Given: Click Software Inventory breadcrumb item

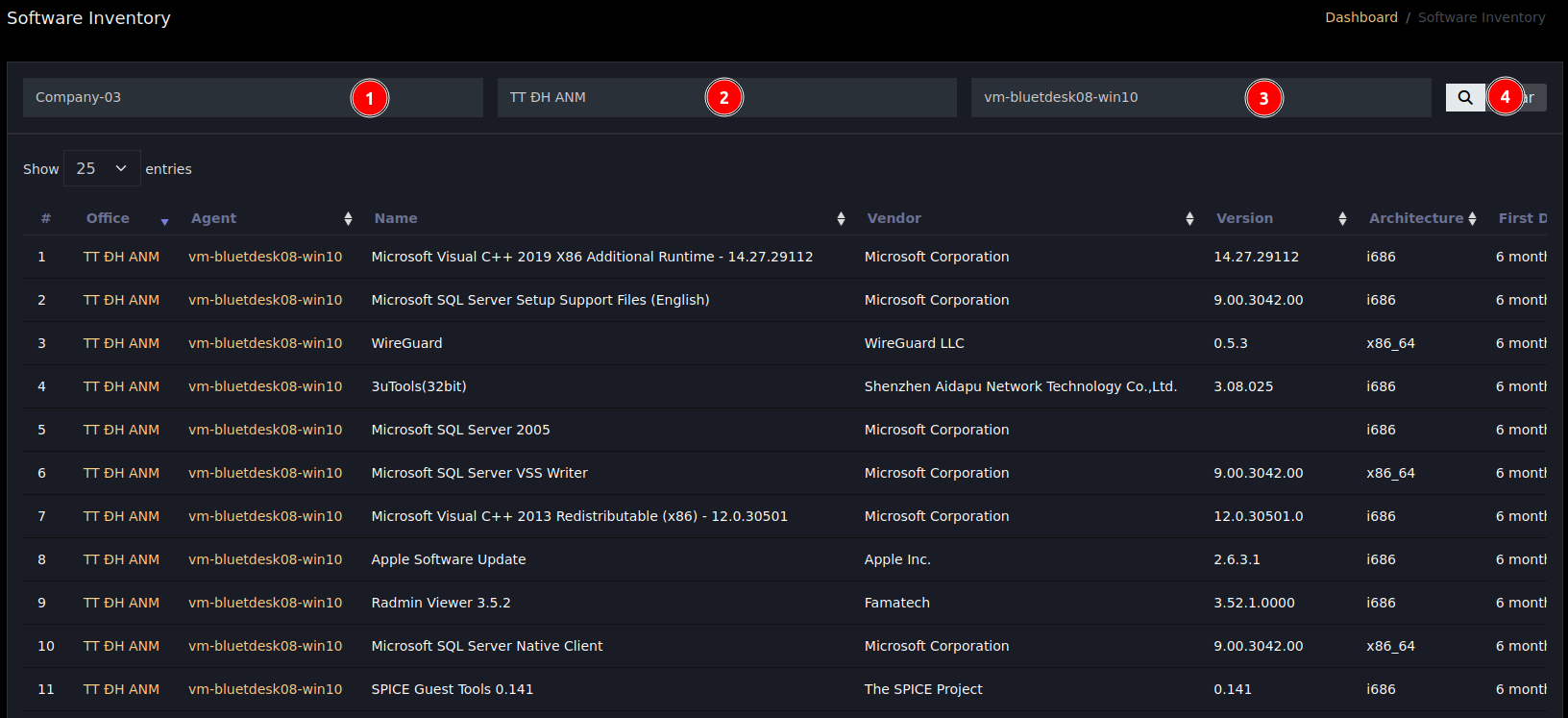Looking at the screenshot, I should 1481,17.
